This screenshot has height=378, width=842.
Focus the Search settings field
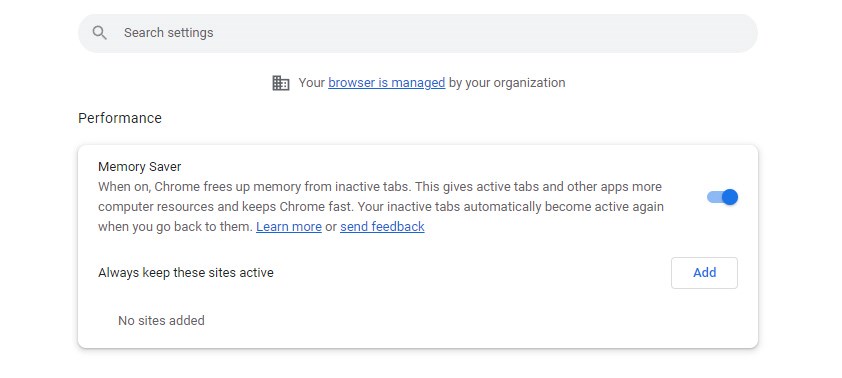coord(418,33)
